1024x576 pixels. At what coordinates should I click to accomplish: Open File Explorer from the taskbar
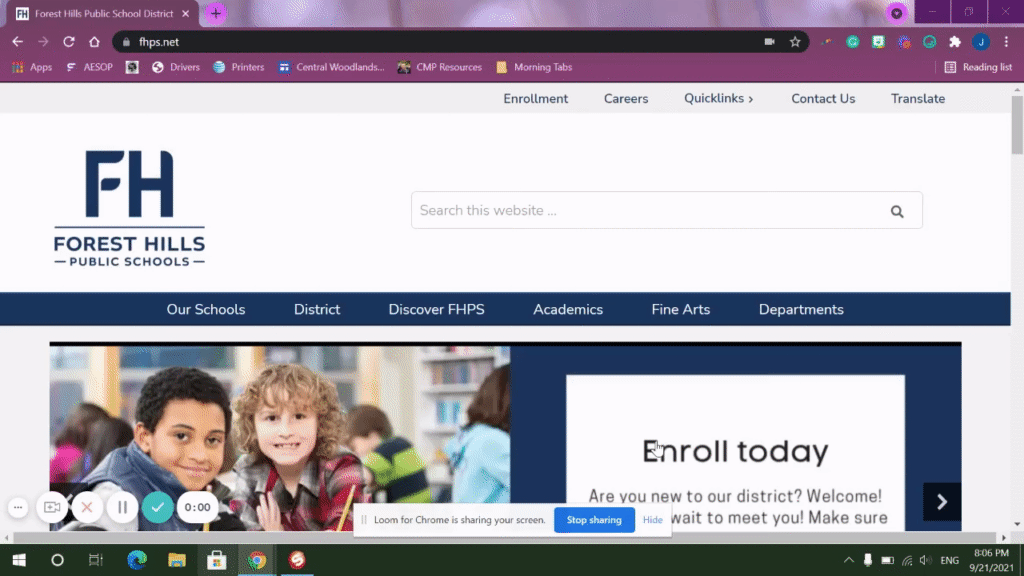click(x=177, y=560)
